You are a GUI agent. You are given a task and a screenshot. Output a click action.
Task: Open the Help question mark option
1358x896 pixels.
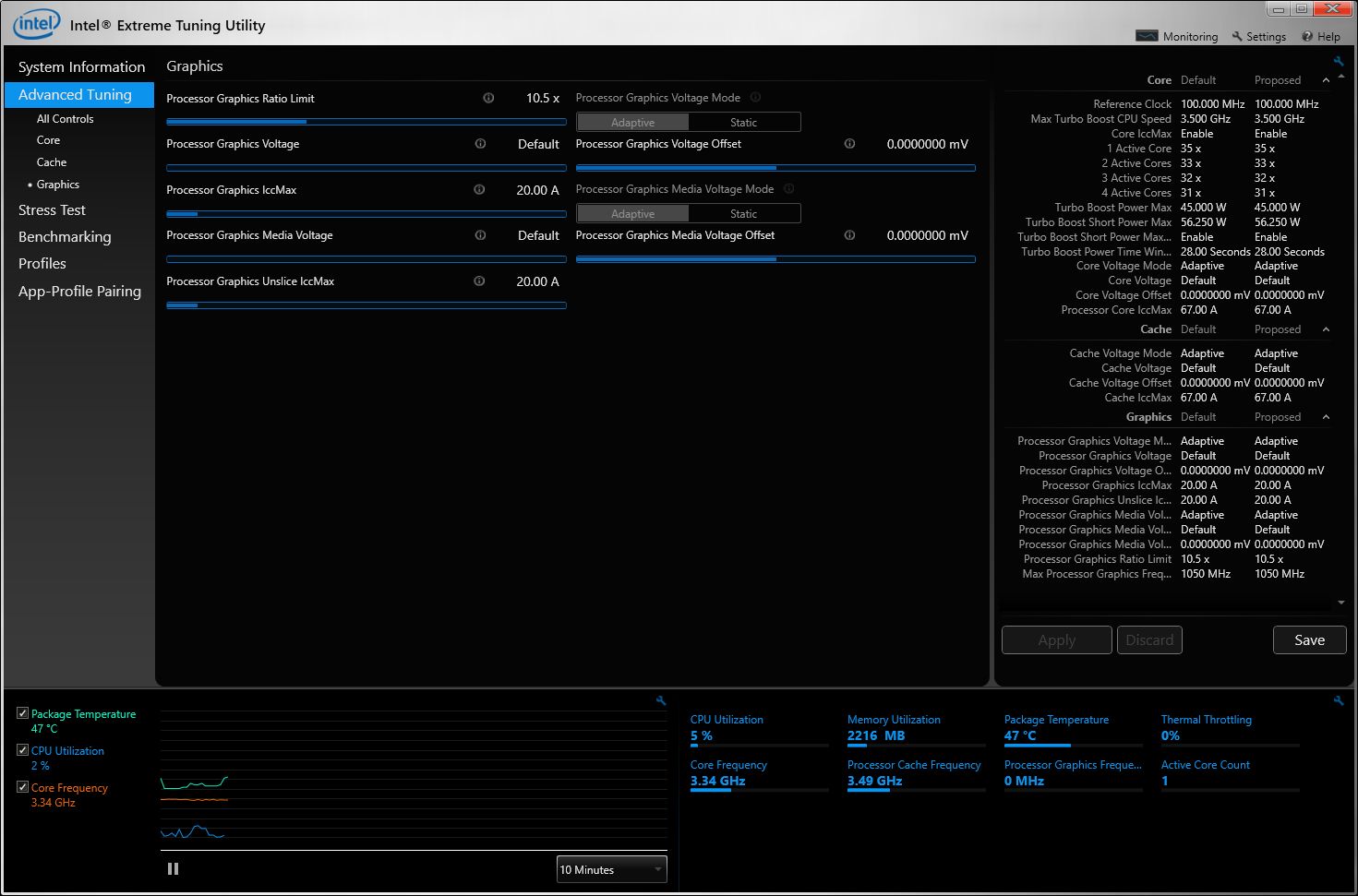[1320, 36]
